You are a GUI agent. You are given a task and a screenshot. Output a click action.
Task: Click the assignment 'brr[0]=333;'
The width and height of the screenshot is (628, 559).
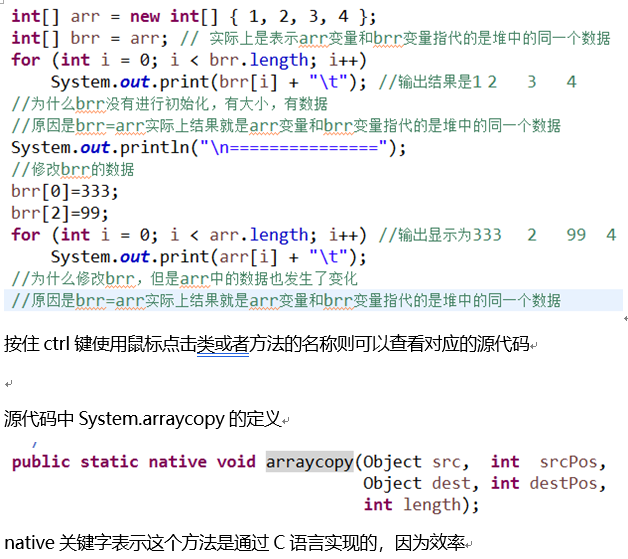coord(65,191)
